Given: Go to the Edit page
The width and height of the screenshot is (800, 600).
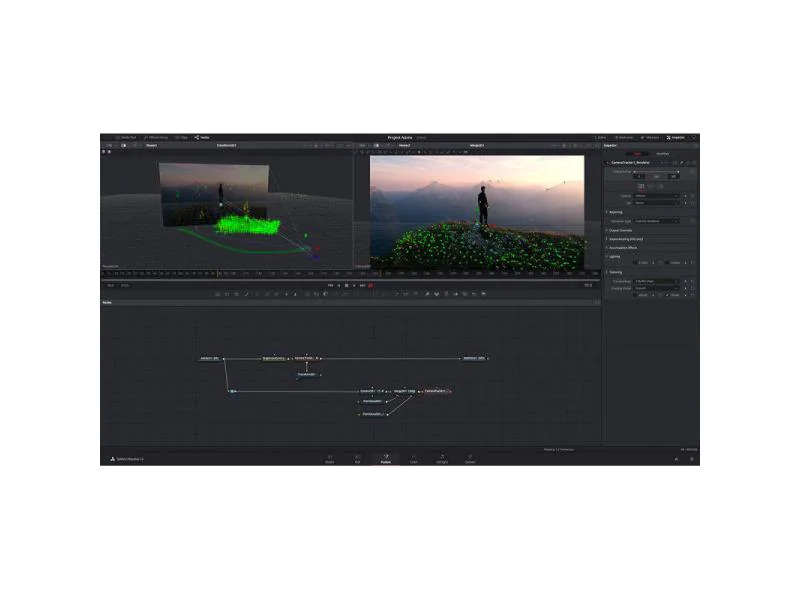Looking at the screenshot, I should click(358, 459).
